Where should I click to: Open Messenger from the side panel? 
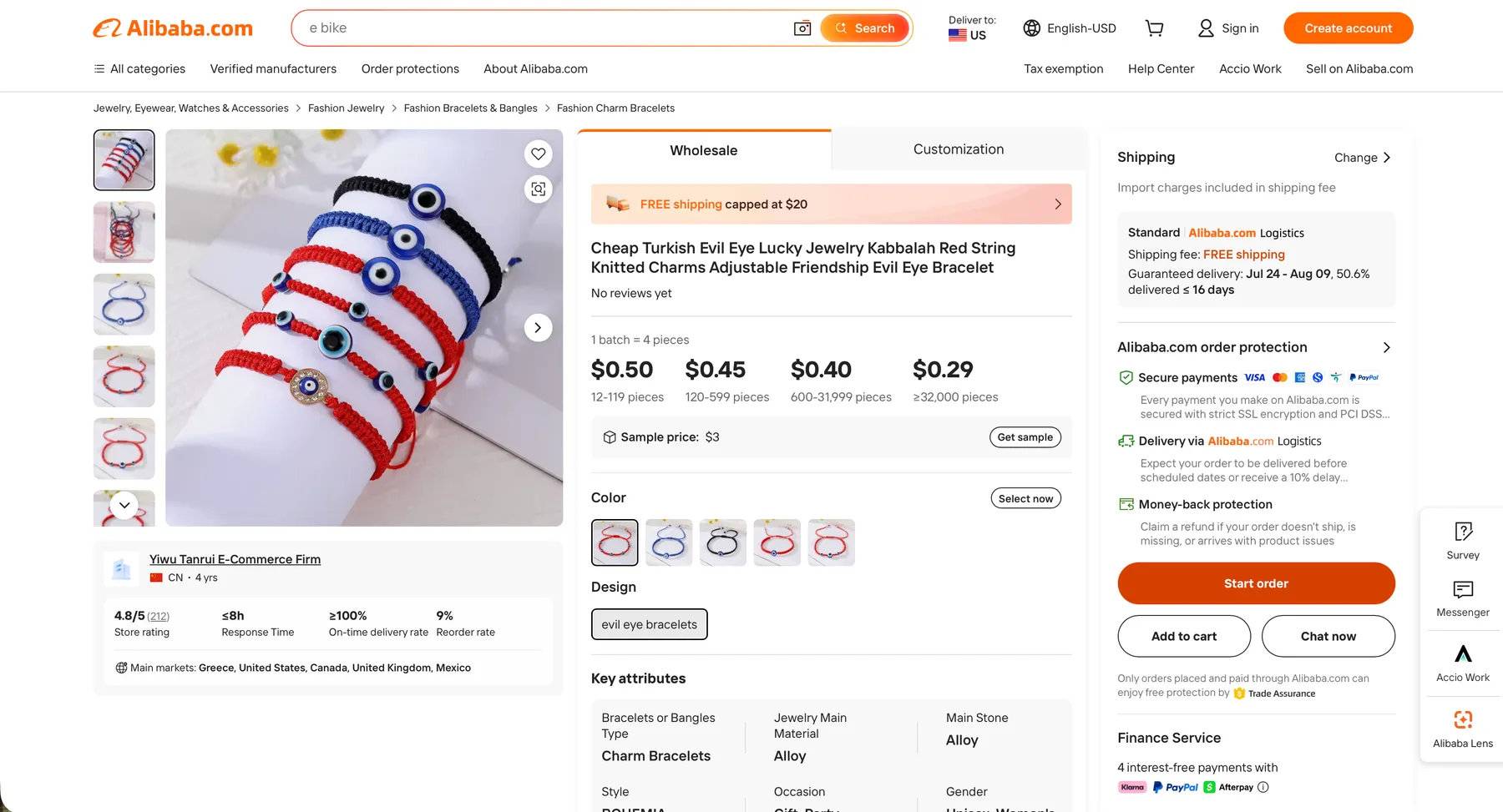tap(1463, 598)
